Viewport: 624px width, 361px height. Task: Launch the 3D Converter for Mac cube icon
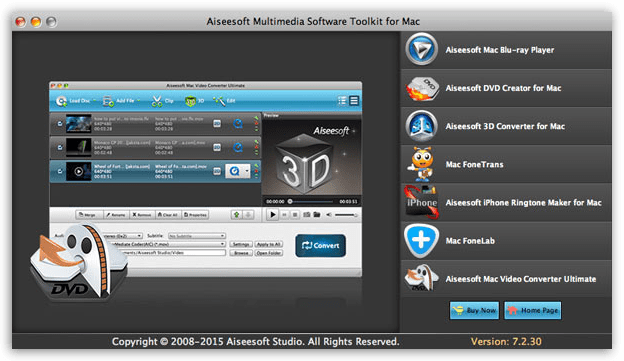(421, 126)
